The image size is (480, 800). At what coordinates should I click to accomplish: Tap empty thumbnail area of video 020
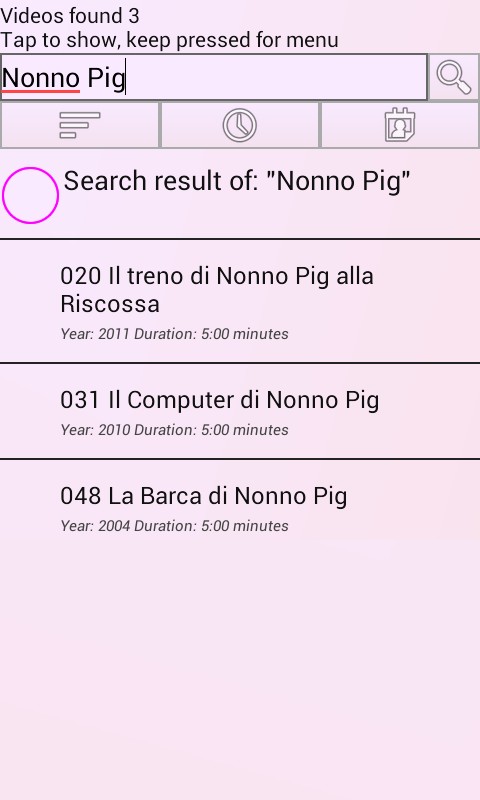pyautogui.click(x=30, y=301)
